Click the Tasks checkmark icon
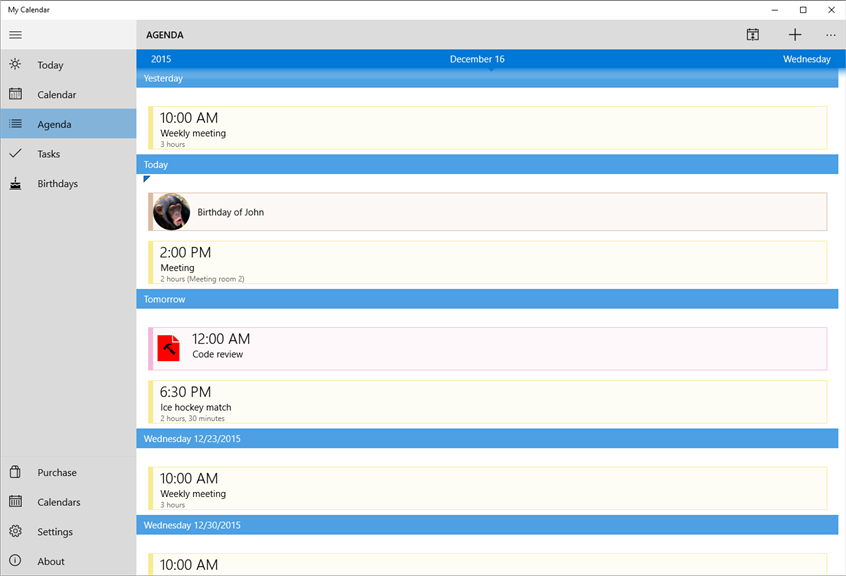This screenshot has width=846, height=576. 15,153
